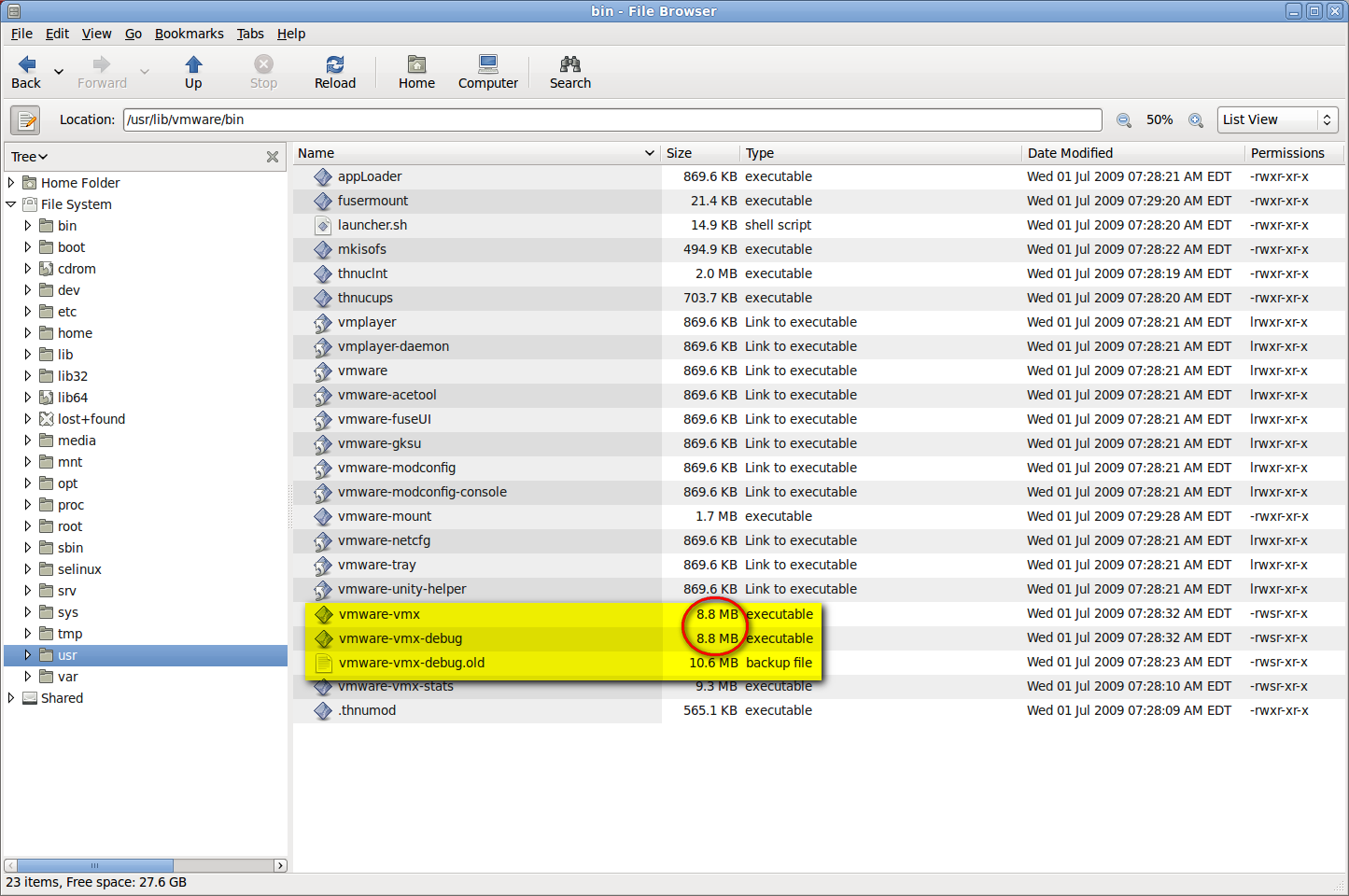Click the Location path field
1349x896 pixels.
(612, 119)
